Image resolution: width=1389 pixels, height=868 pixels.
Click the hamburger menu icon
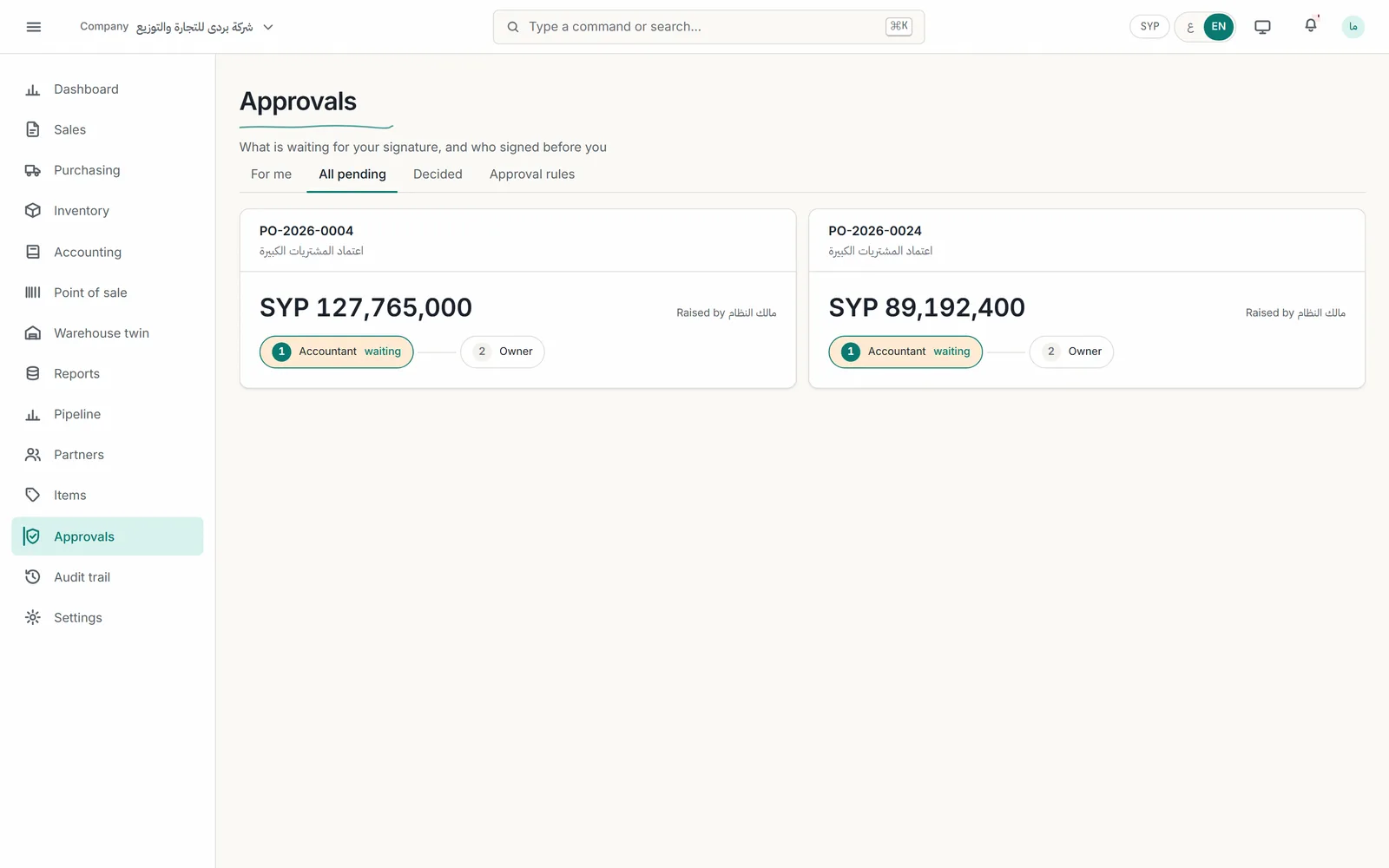[34, 27]
